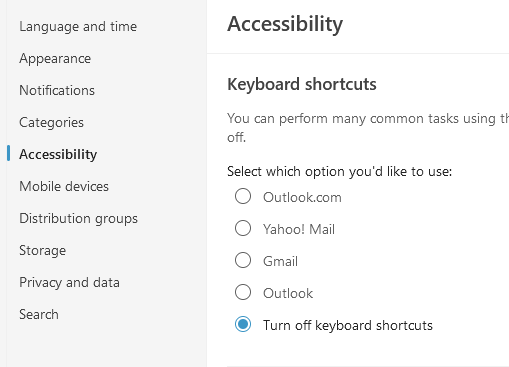Click the blue active indicator beside Accessibility
This screenshot has height=367, width=509.
tap(8, 153)
